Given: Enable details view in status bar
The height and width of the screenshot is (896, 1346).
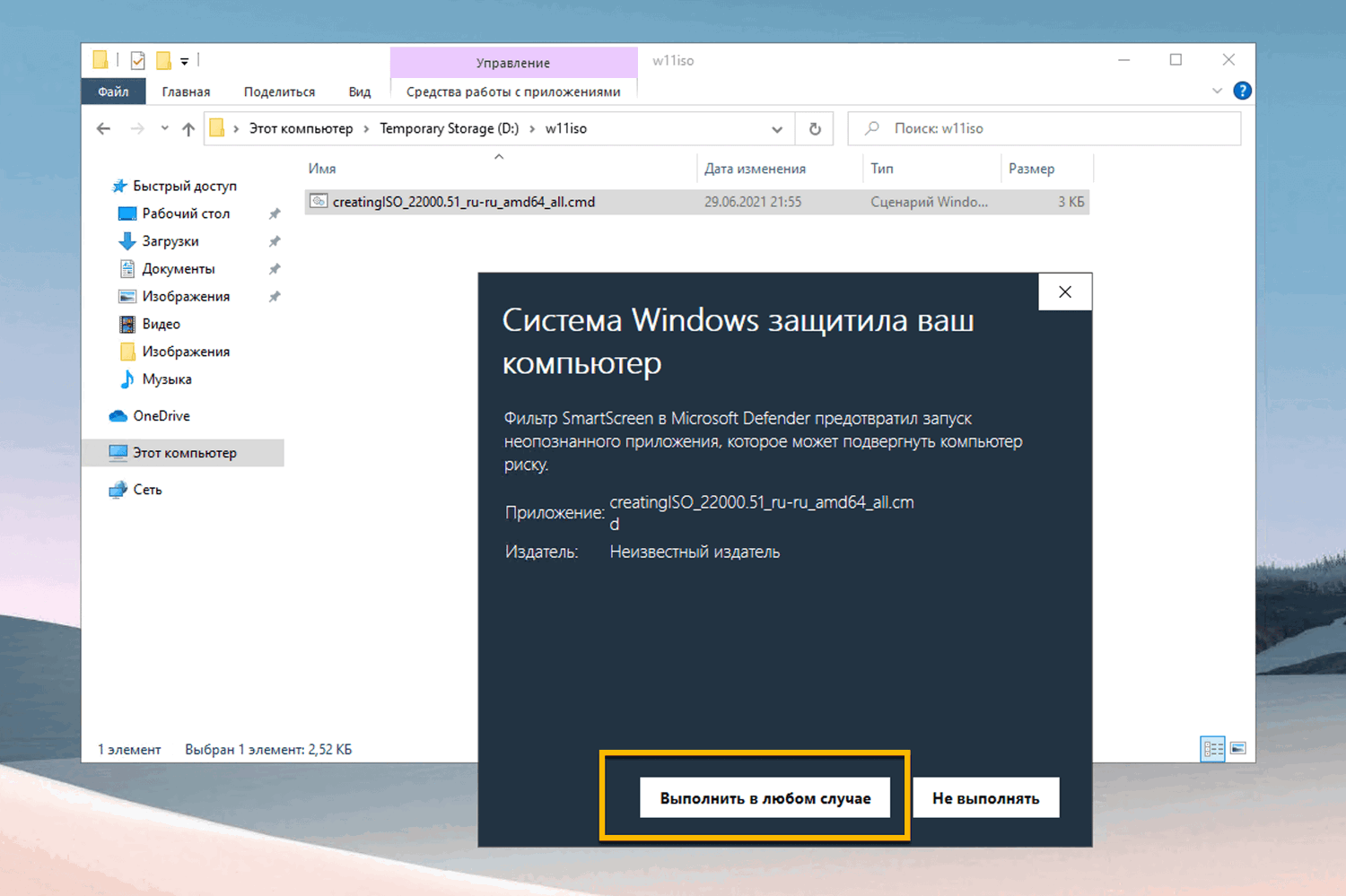Looking at the screenshot, I should coord(1213,748).
